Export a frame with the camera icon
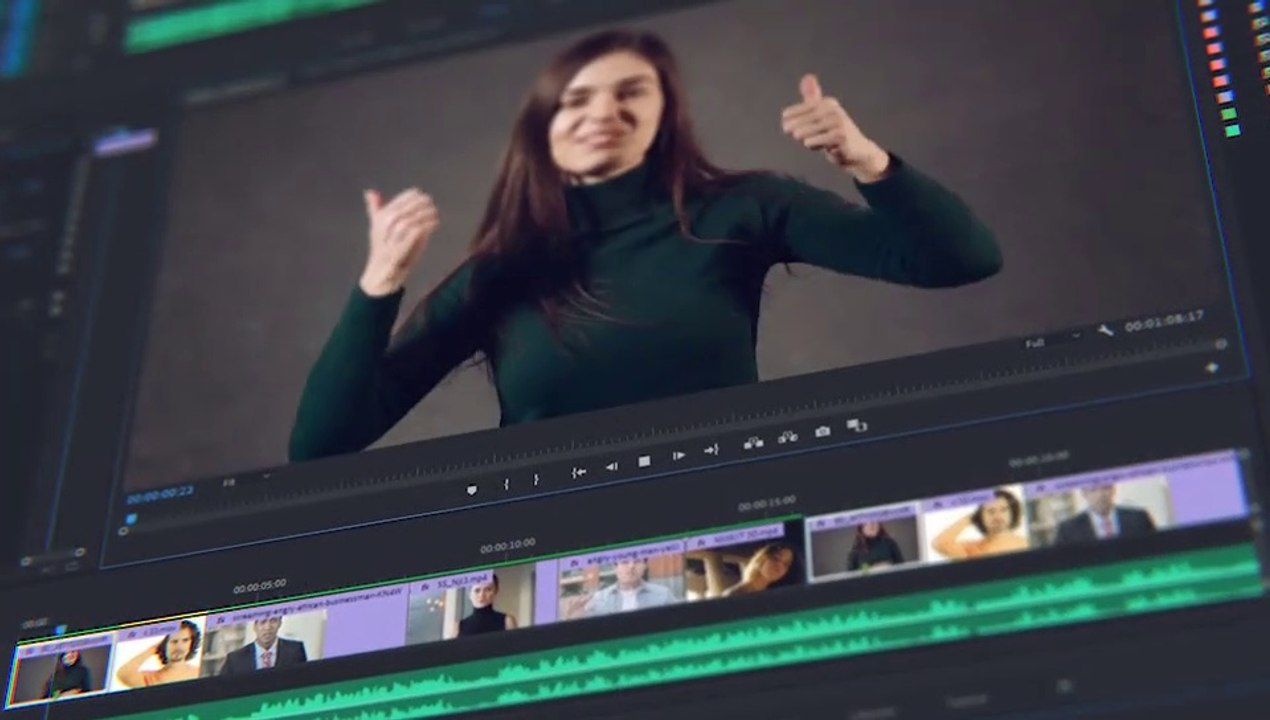 coord(822,431)
